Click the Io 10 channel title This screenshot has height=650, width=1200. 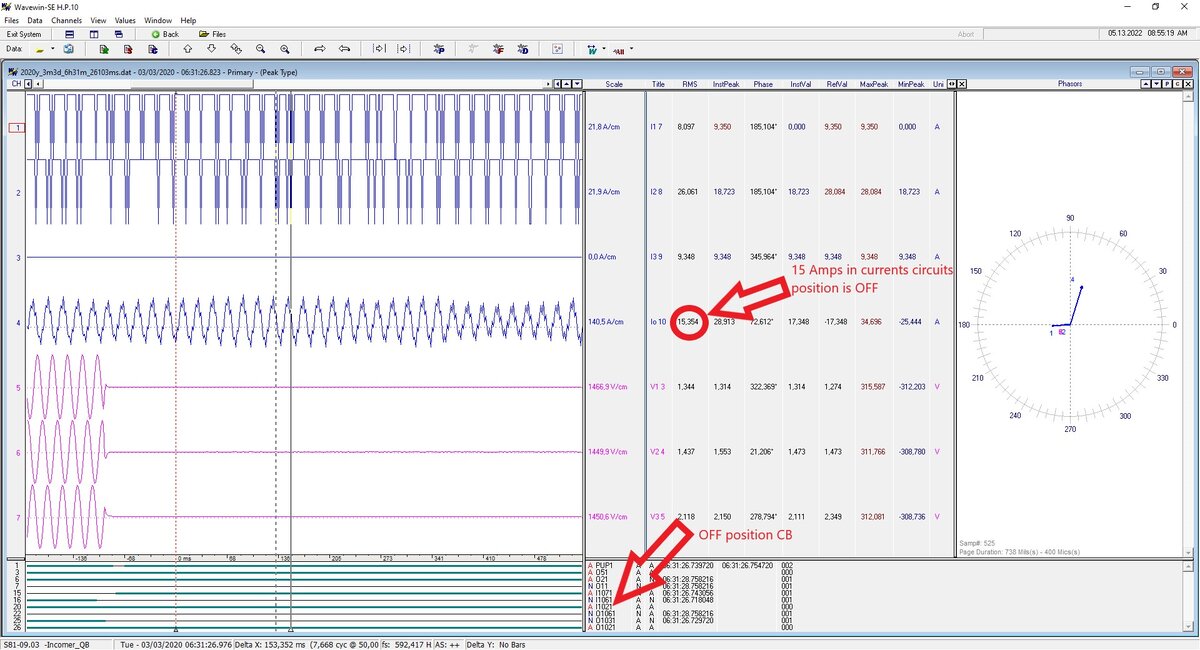(x=657, y=322)
